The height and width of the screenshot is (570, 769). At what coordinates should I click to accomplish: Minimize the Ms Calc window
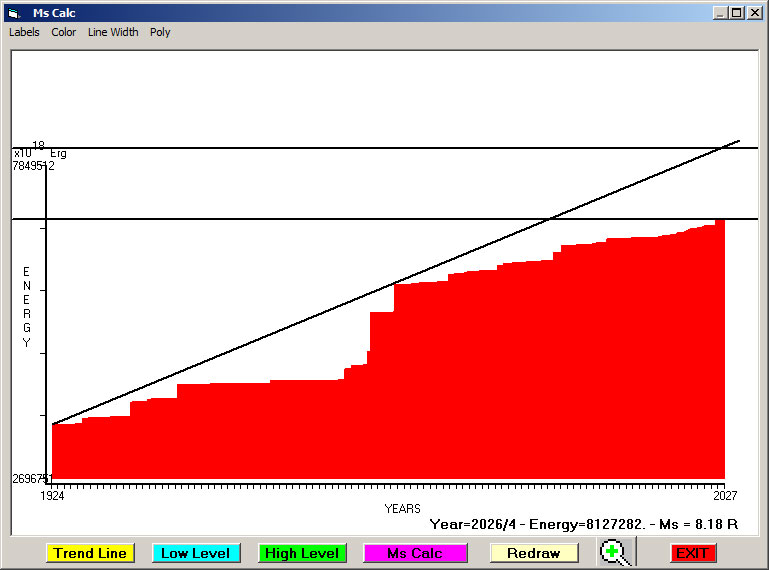tap(720, 13)
